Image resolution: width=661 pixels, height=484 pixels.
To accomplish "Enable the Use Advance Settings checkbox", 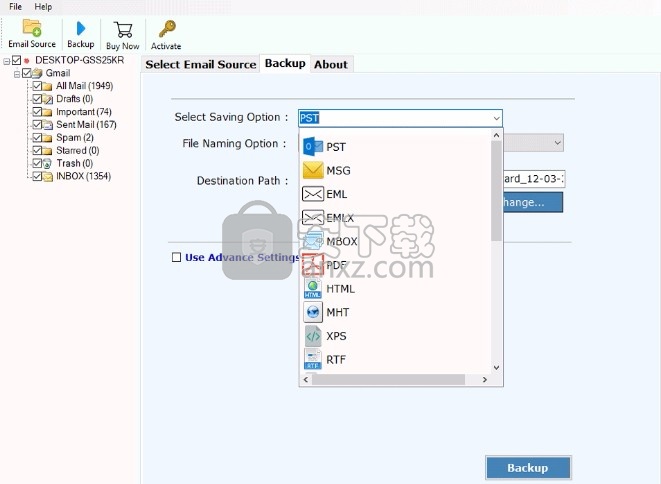I will pyautogui.click(x=177, y=257).
